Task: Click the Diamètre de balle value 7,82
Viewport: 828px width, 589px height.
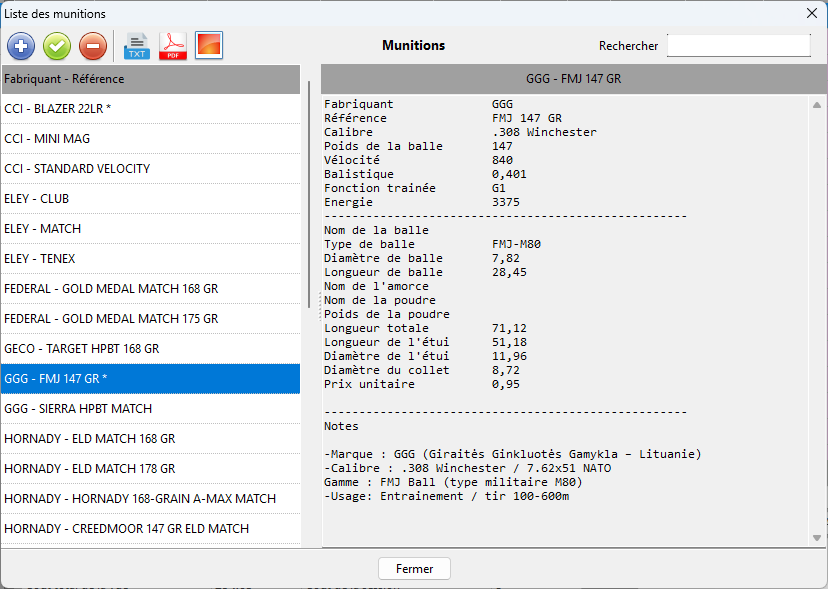Action: click(506, 258)
